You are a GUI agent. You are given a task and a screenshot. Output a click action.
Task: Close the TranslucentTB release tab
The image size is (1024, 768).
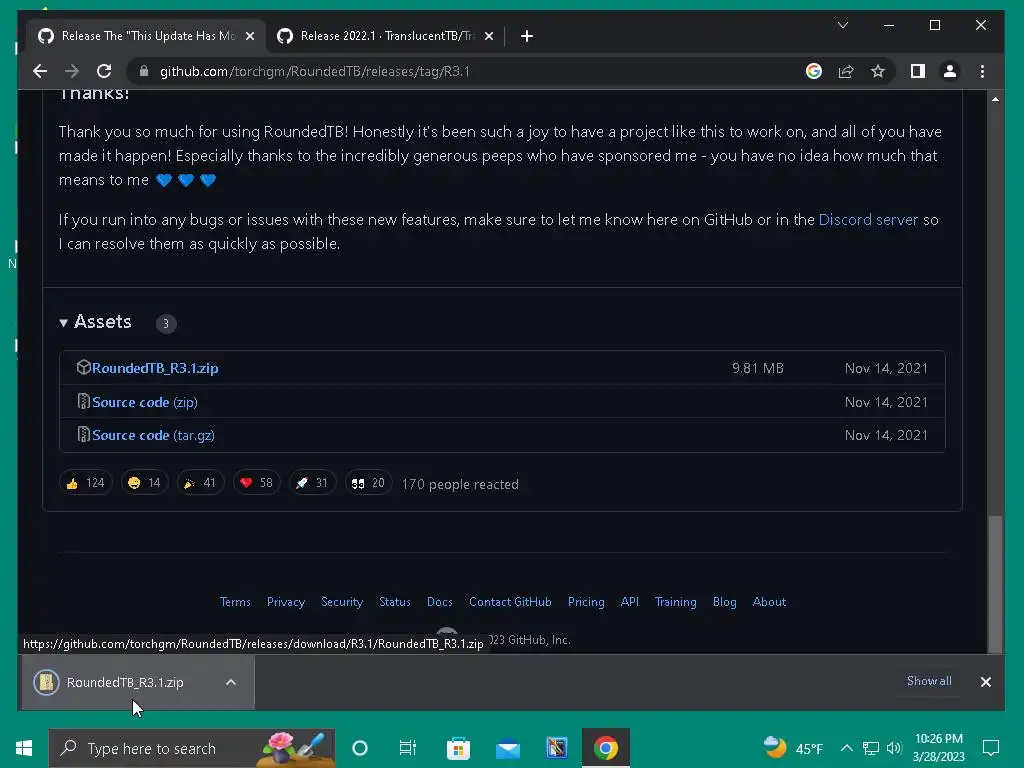(x=488, y=36)
